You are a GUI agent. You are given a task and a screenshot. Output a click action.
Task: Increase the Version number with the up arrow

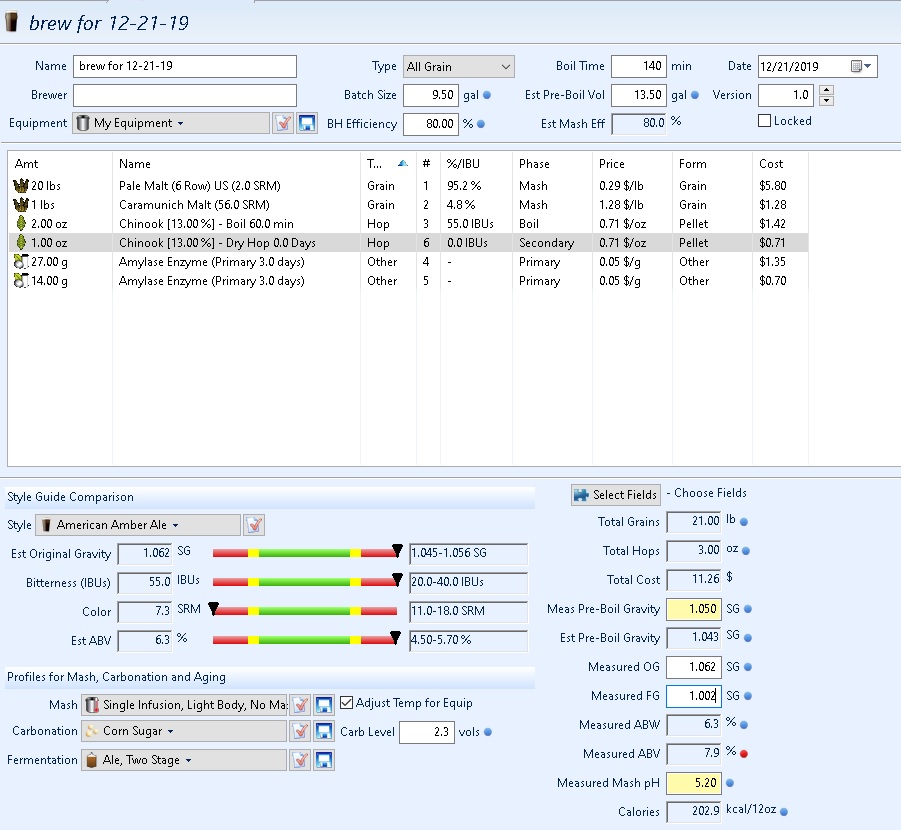(826, 90)
